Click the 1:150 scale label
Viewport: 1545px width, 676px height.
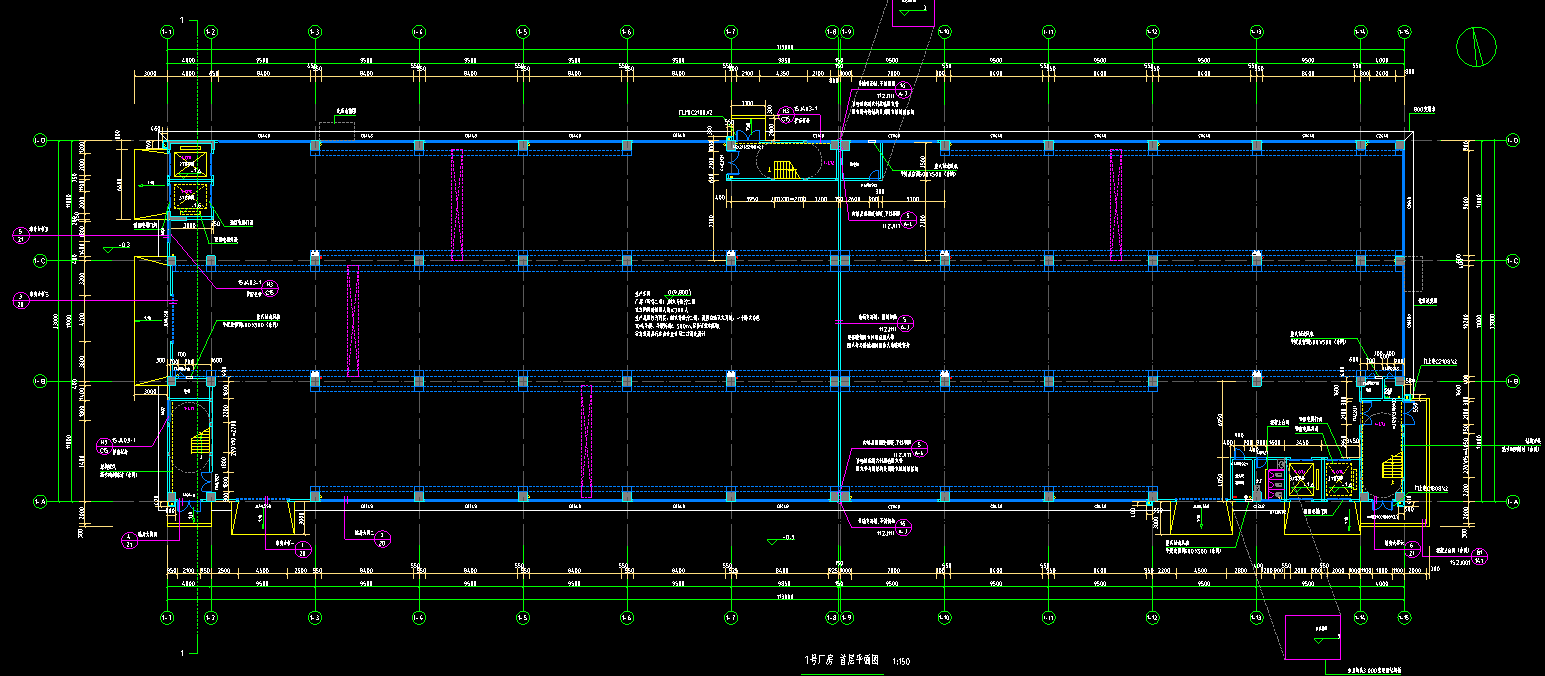click(x=901, y=661)
